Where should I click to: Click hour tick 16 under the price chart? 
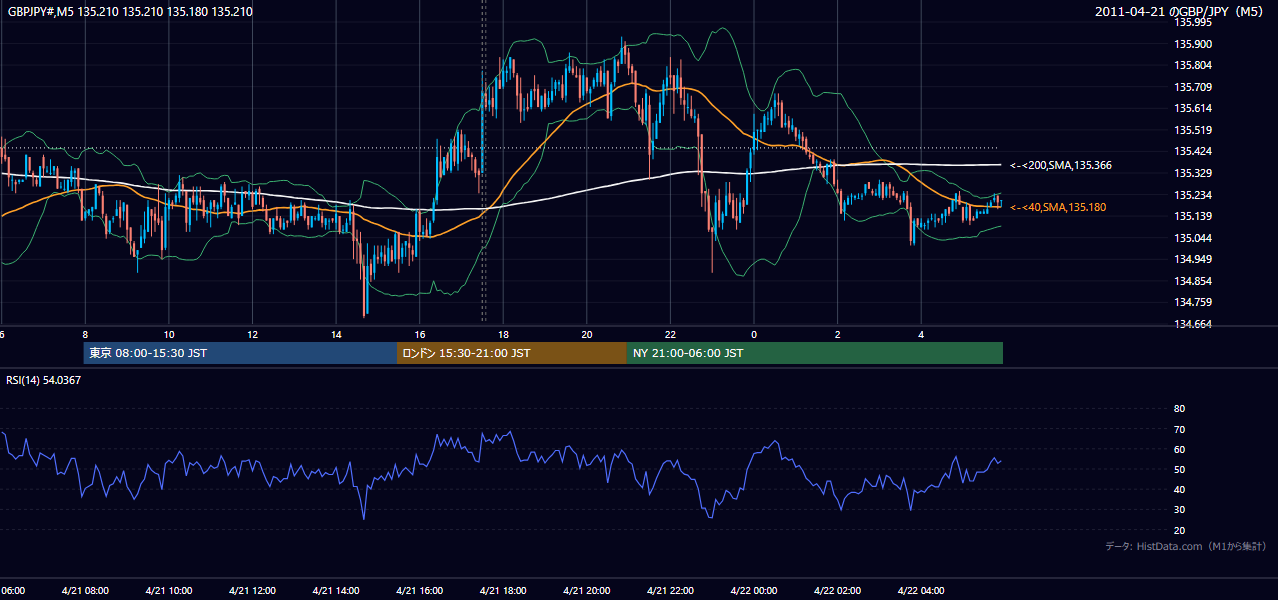(x=420, y=334)
